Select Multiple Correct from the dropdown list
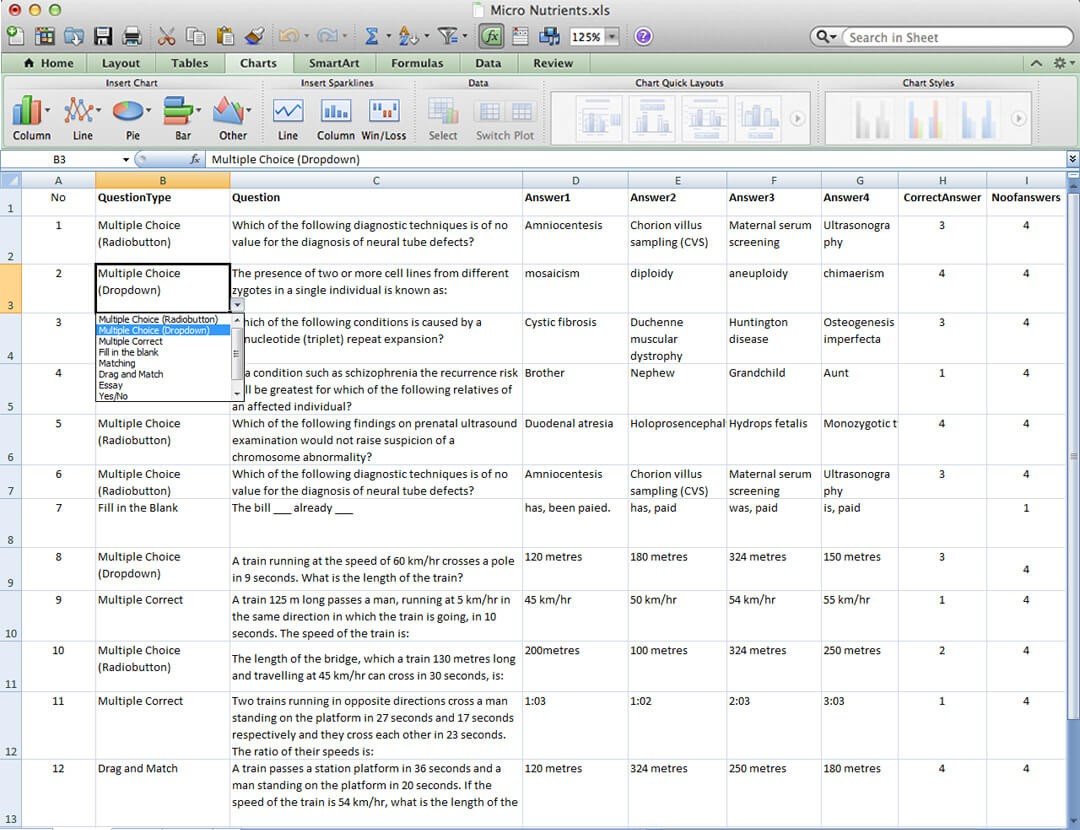The height and width of the screenshot is (830, 1080). [x=130, y=341]
